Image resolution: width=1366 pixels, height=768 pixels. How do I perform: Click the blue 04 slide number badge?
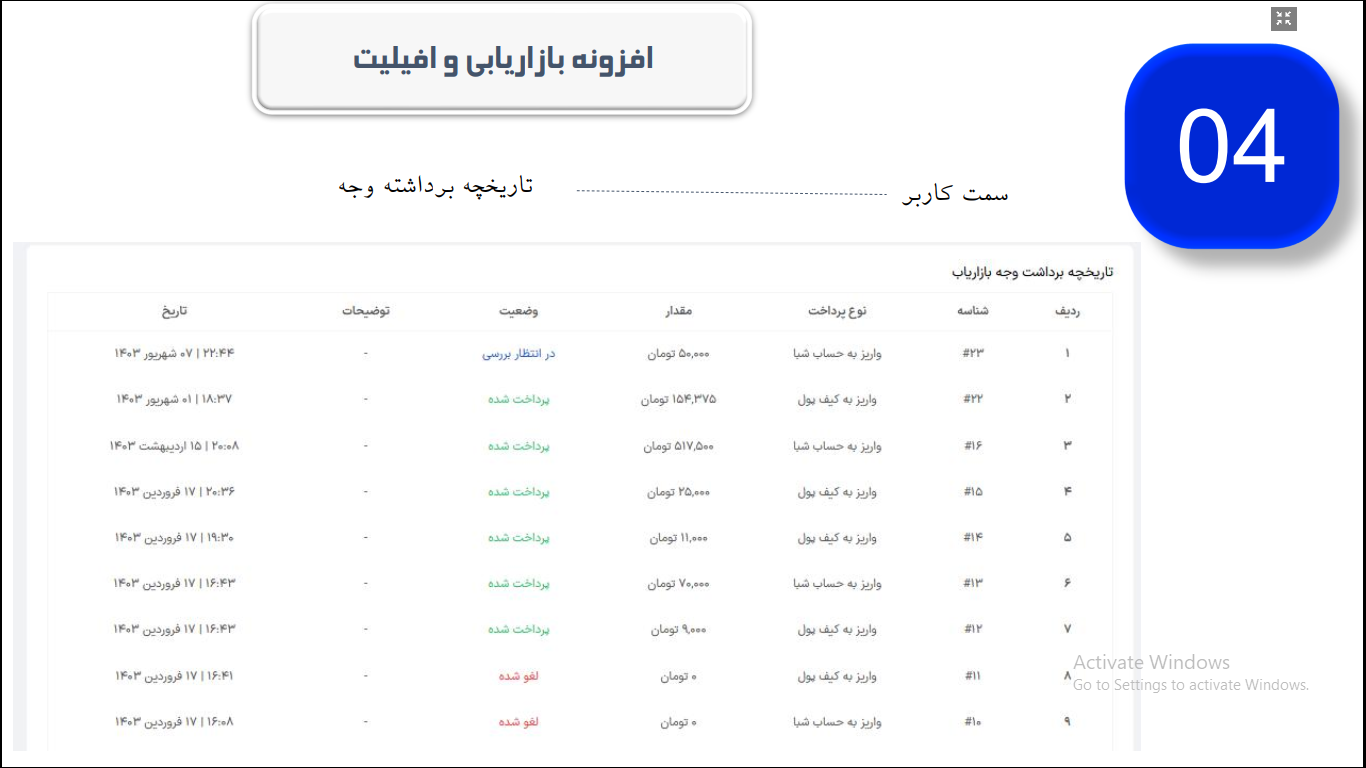(1231, 146)
